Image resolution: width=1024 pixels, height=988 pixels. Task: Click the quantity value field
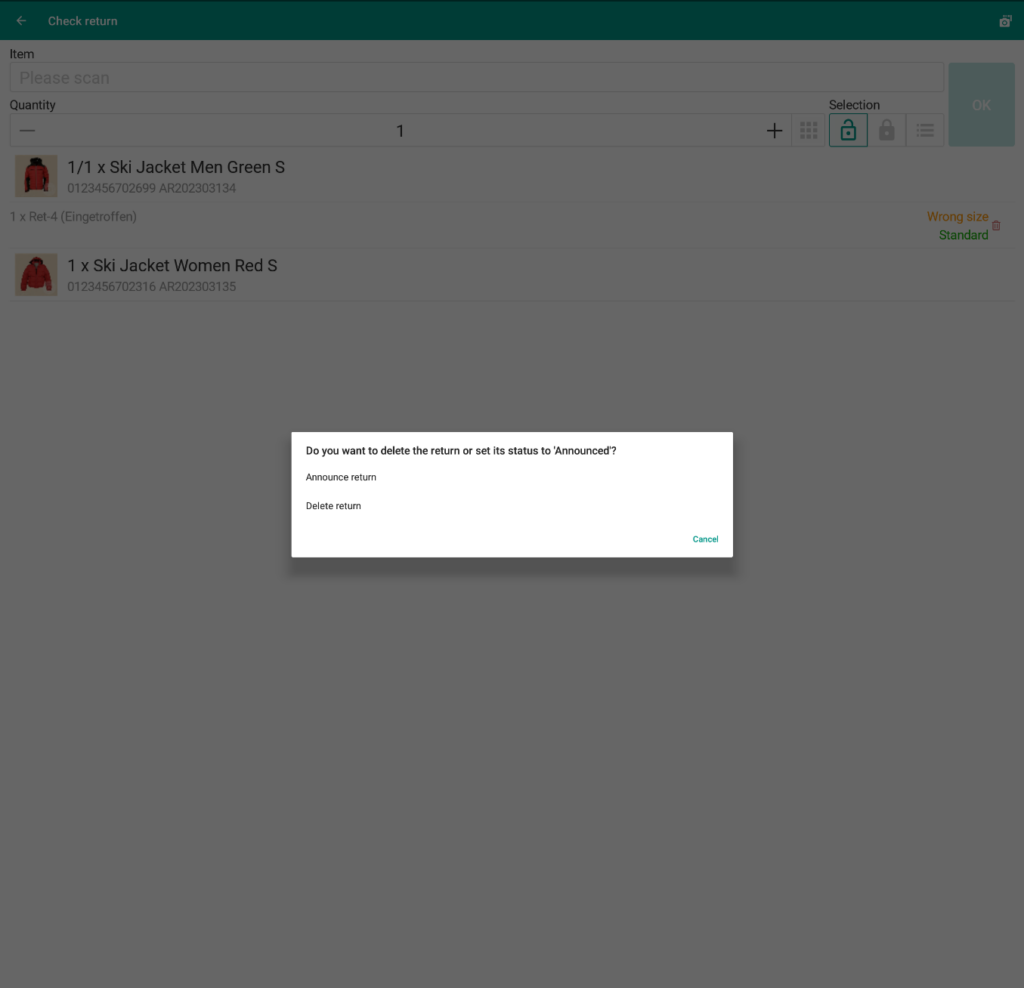pyautogui.click(x=400, y=131)
